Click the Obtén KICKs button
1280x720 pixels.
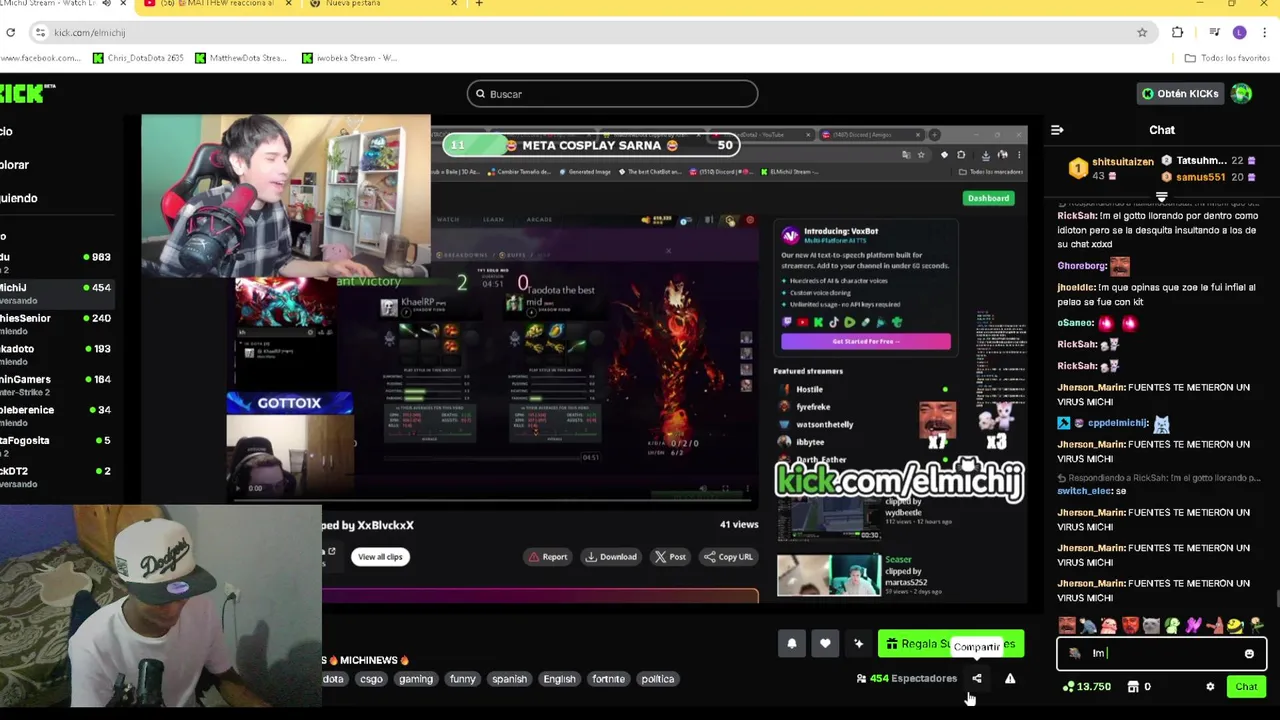1180,94
